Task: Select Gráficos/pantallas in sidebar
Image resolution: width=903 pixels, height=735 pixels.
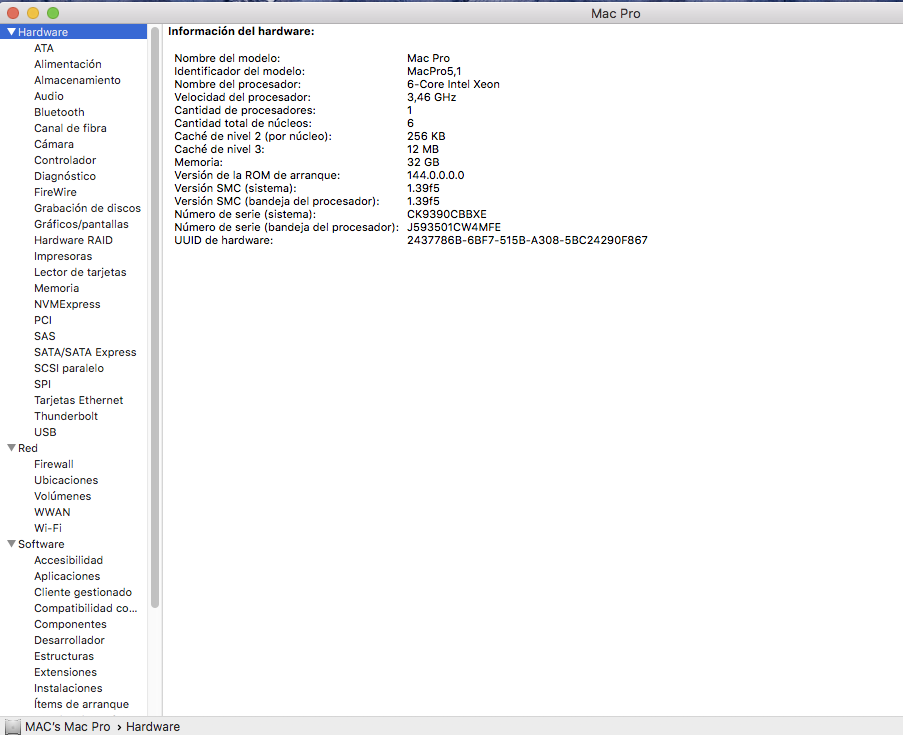Action: [x=81, y=224]
